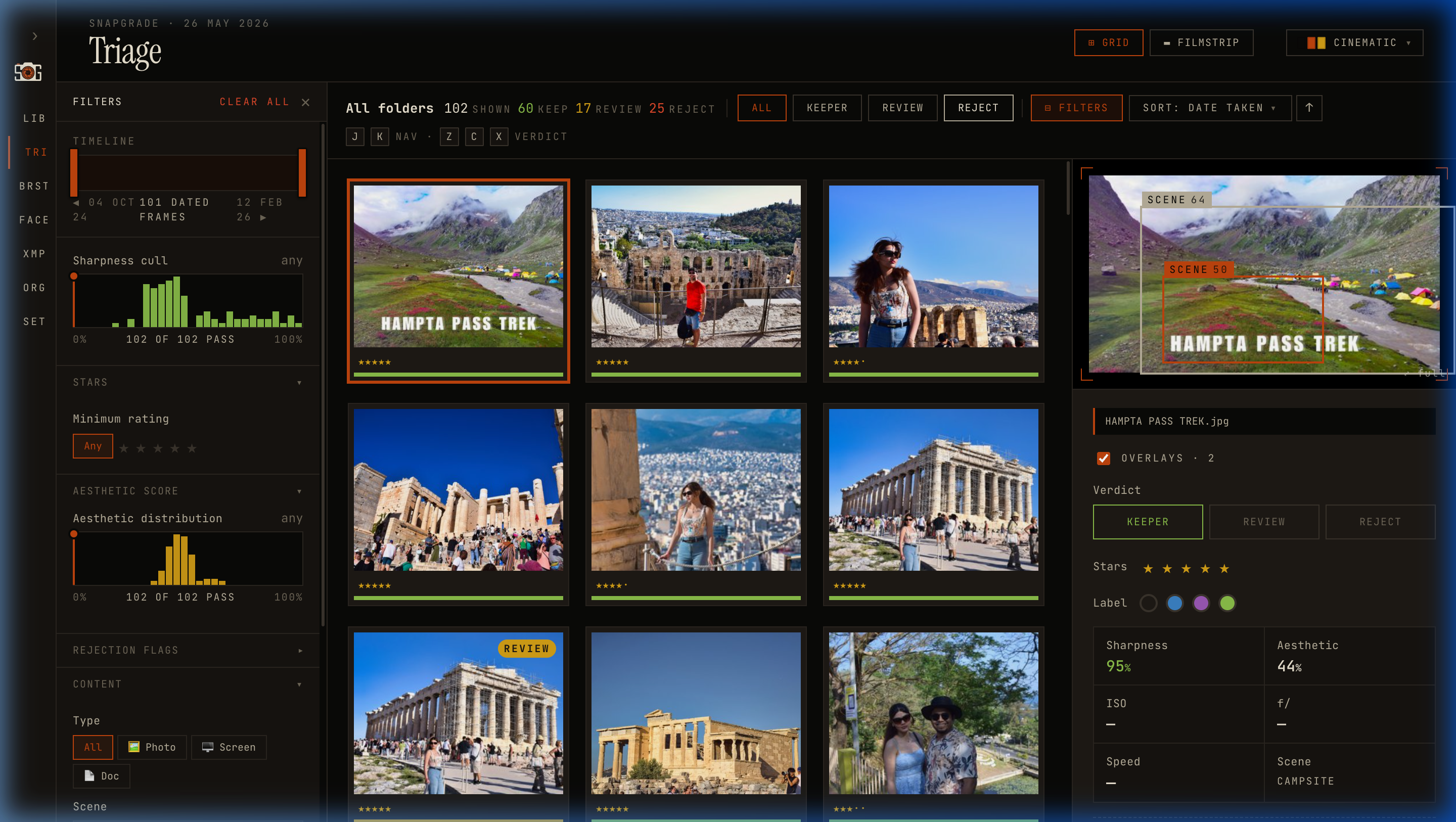The width and height of the screenshot is (1456, 822).
Task: Select the All content type filter
Action: click(x=93, y=747)
